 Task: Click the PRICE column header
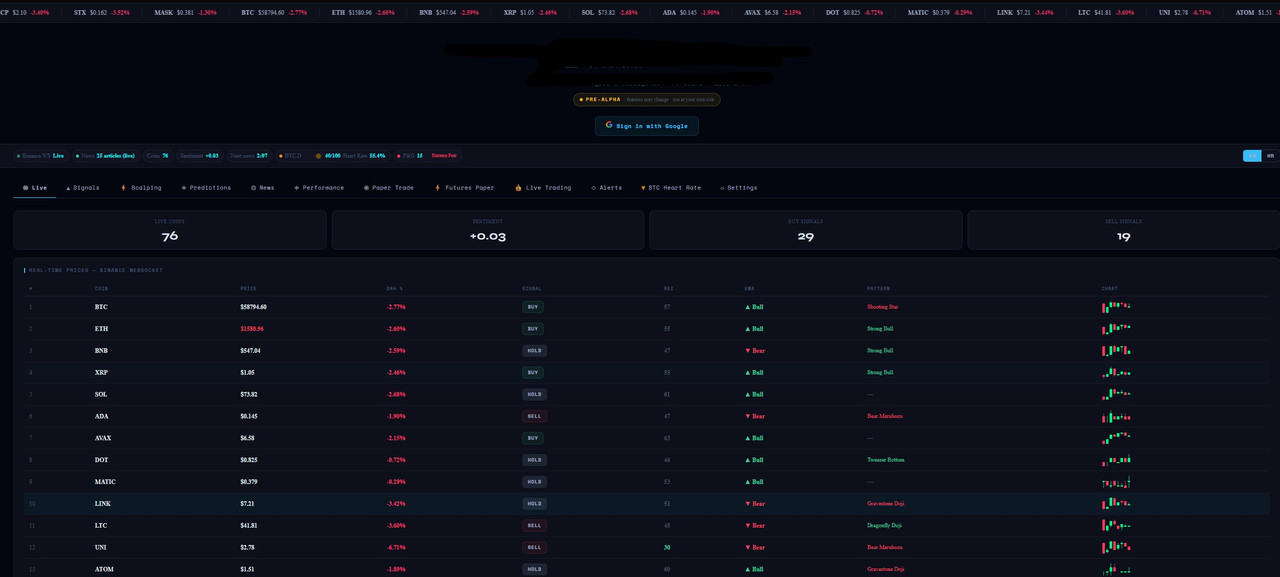click(x=248, y=288)
